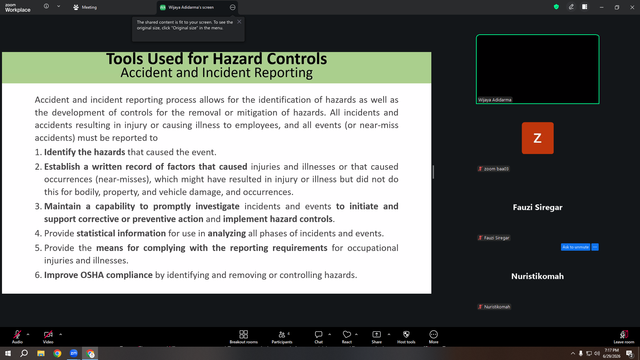
Task: Toggle the muted Audio microphone button
Action: tap(17, 335)
